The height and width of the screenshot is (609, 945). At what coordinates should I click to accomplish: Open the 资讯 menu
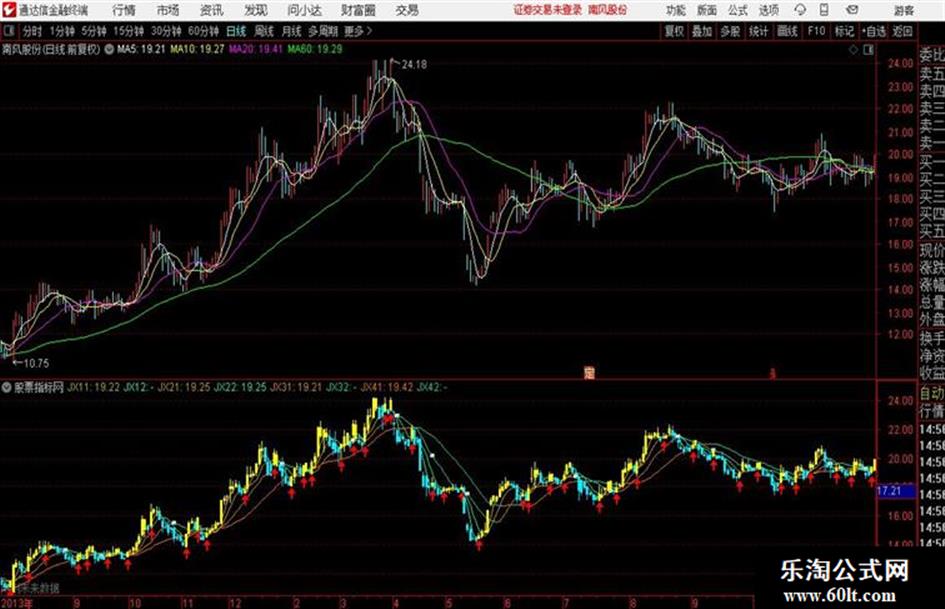coord(211,10)
